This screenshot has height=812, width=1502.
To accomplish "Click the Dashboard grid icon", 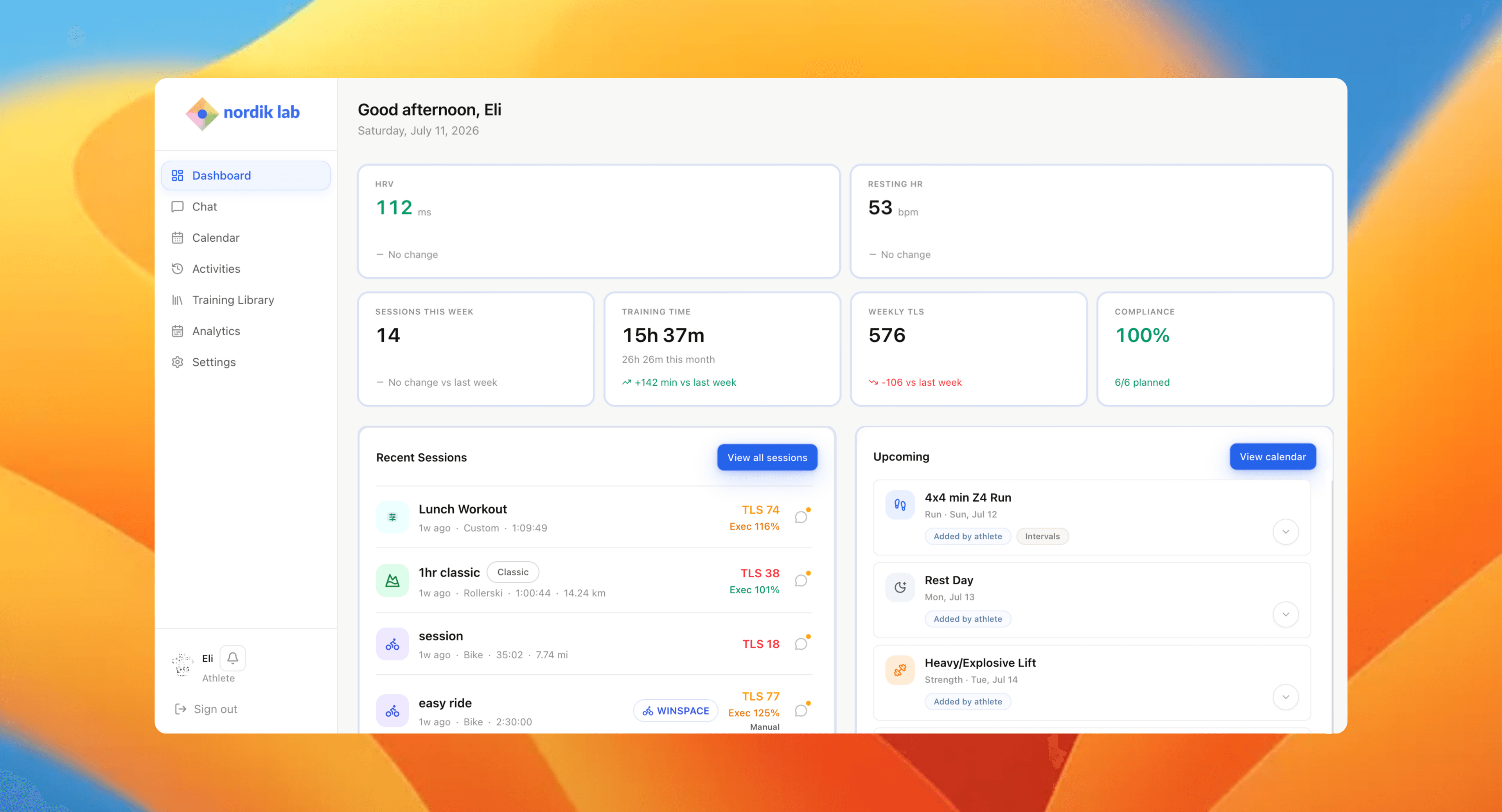I will click(x=177, y=176).
